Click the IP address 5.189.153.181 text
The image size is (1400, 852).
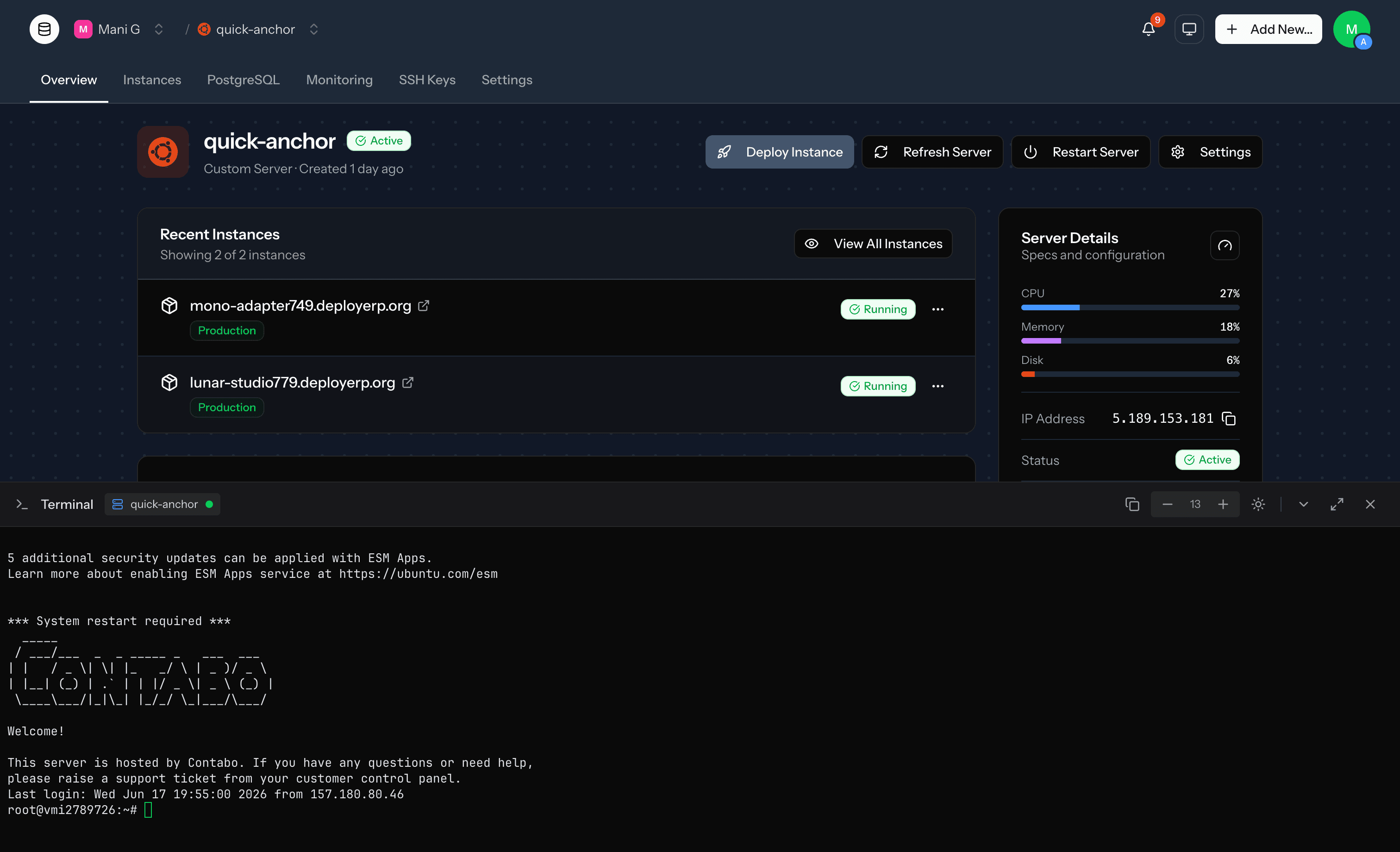click(1162, 419)
